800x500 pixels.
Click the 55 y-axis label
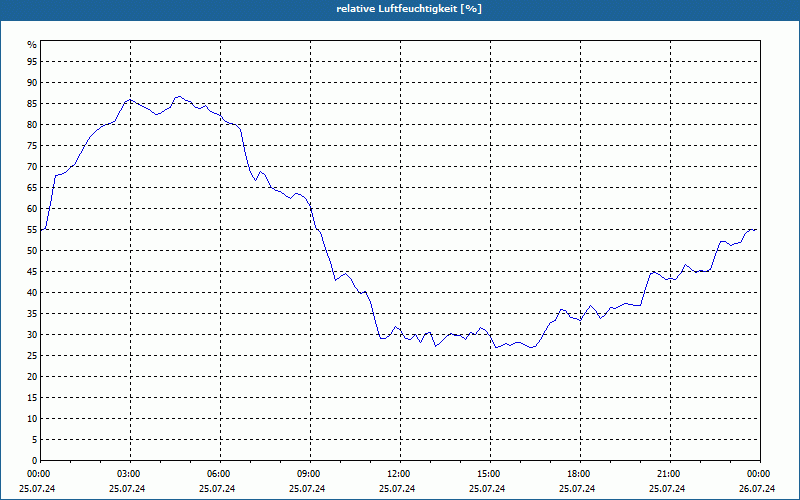point(32,230)
